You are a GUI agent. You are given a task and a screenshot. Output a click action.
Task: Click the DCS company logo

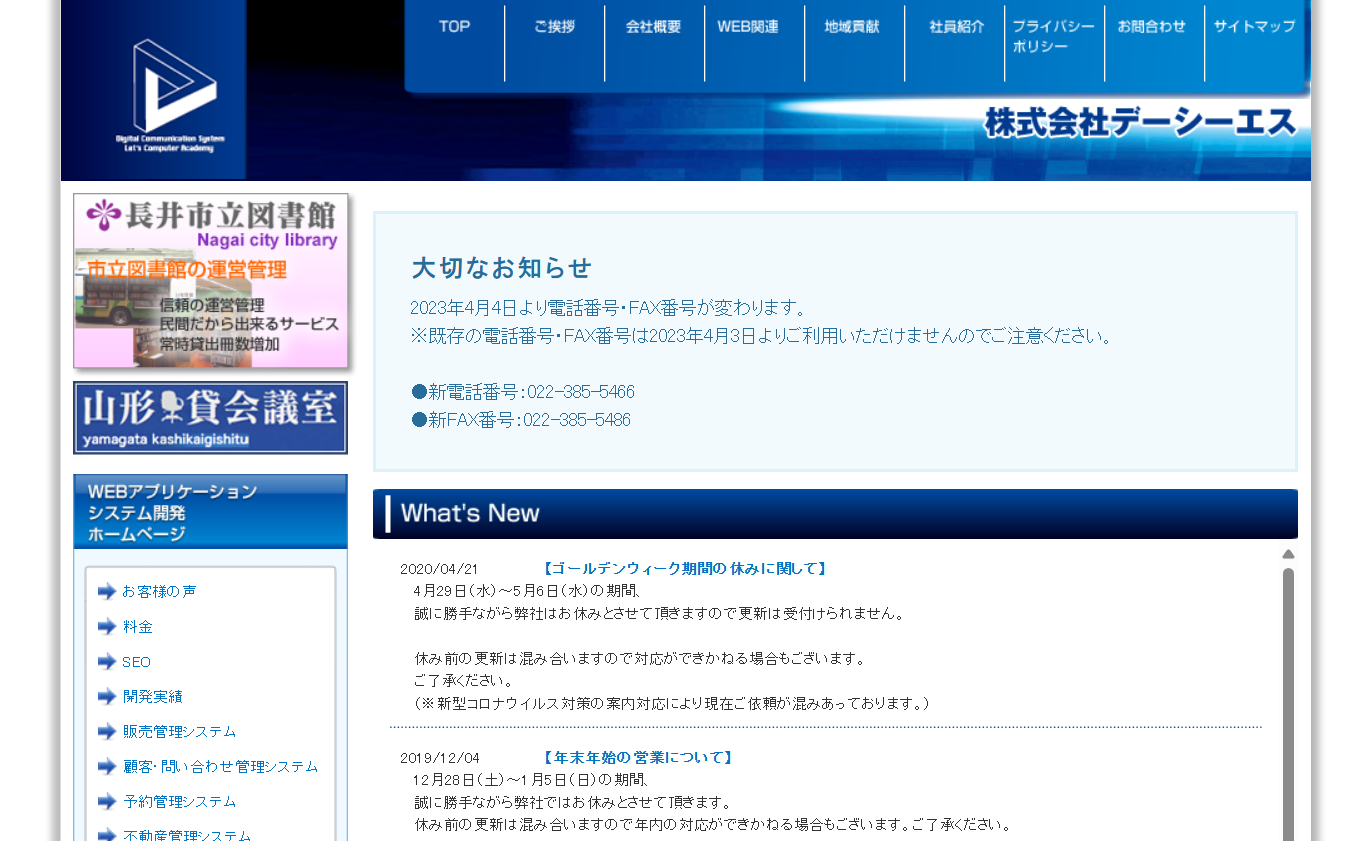(x=170, y=94)
